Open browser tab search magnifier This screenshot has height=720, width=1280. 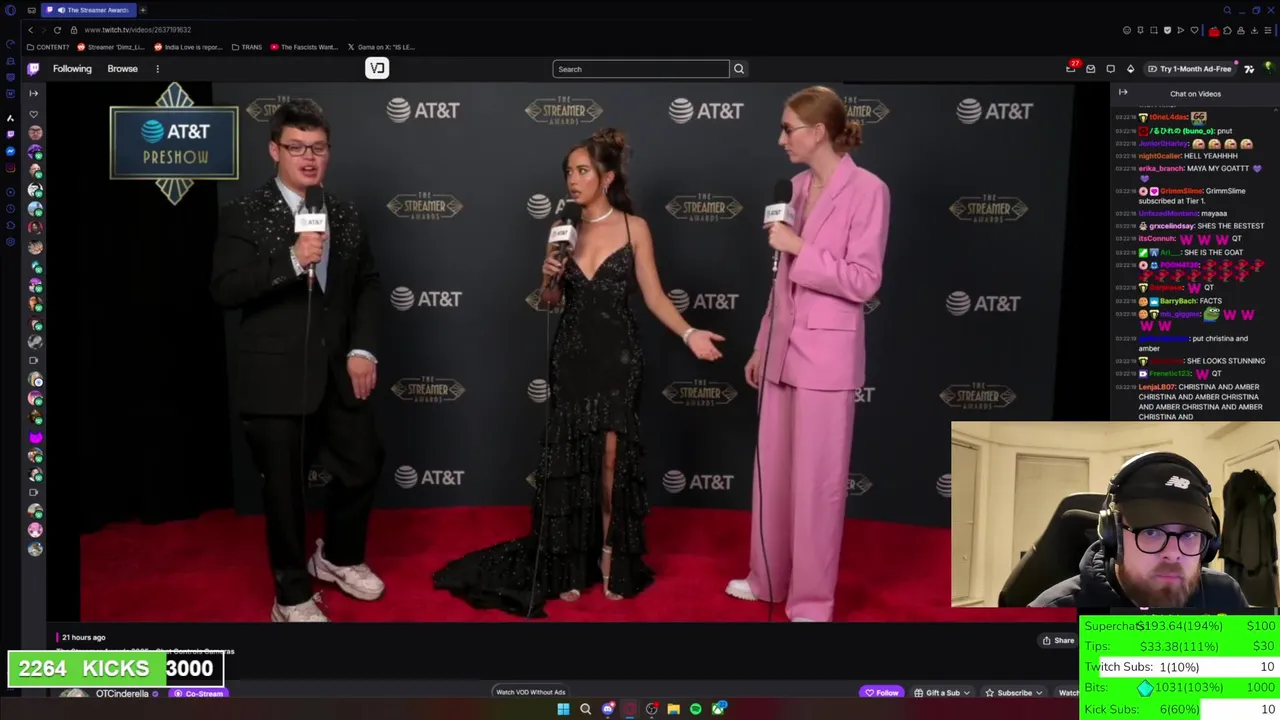1227,10
